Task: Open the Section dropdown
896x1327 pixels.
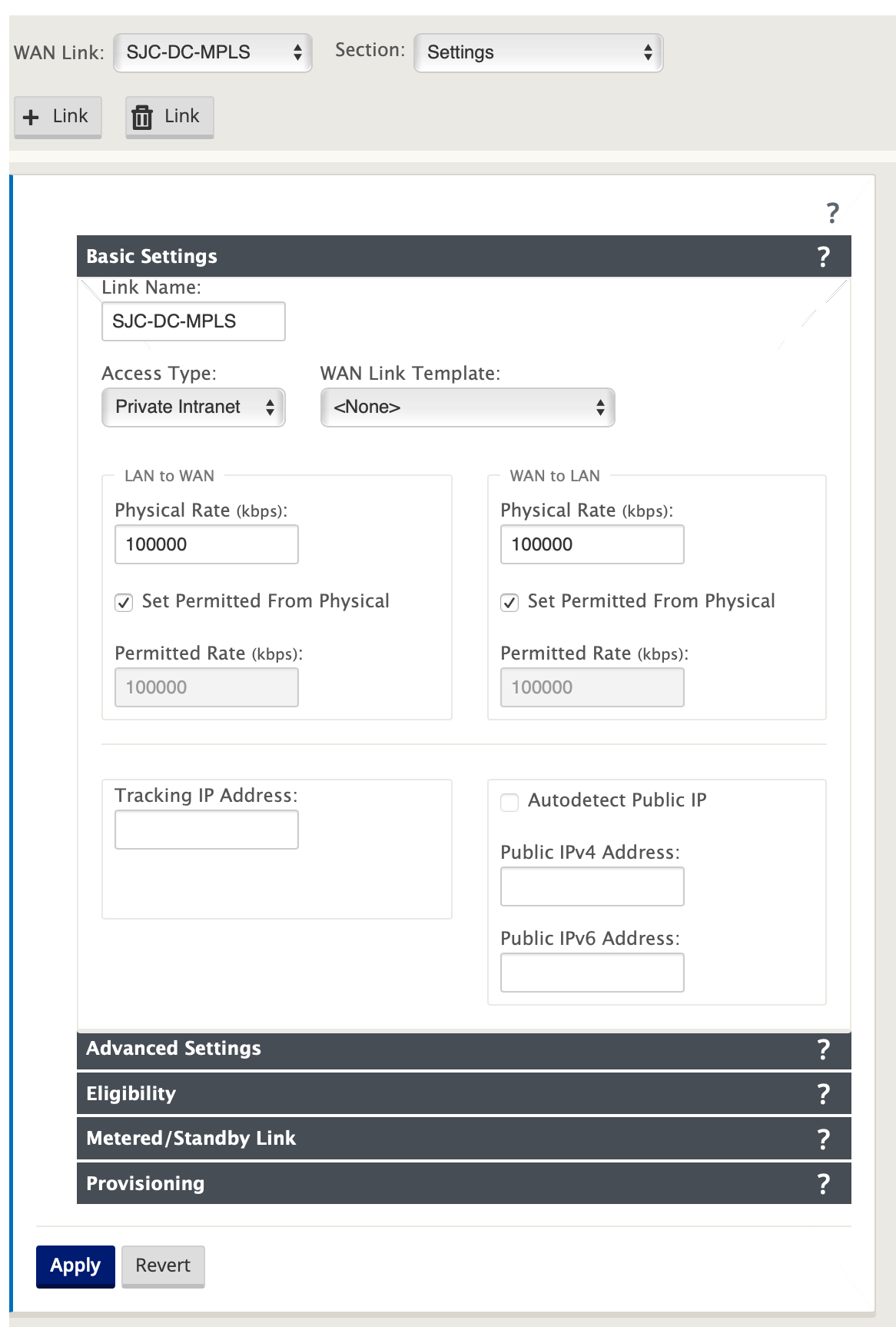Action: 538,52
